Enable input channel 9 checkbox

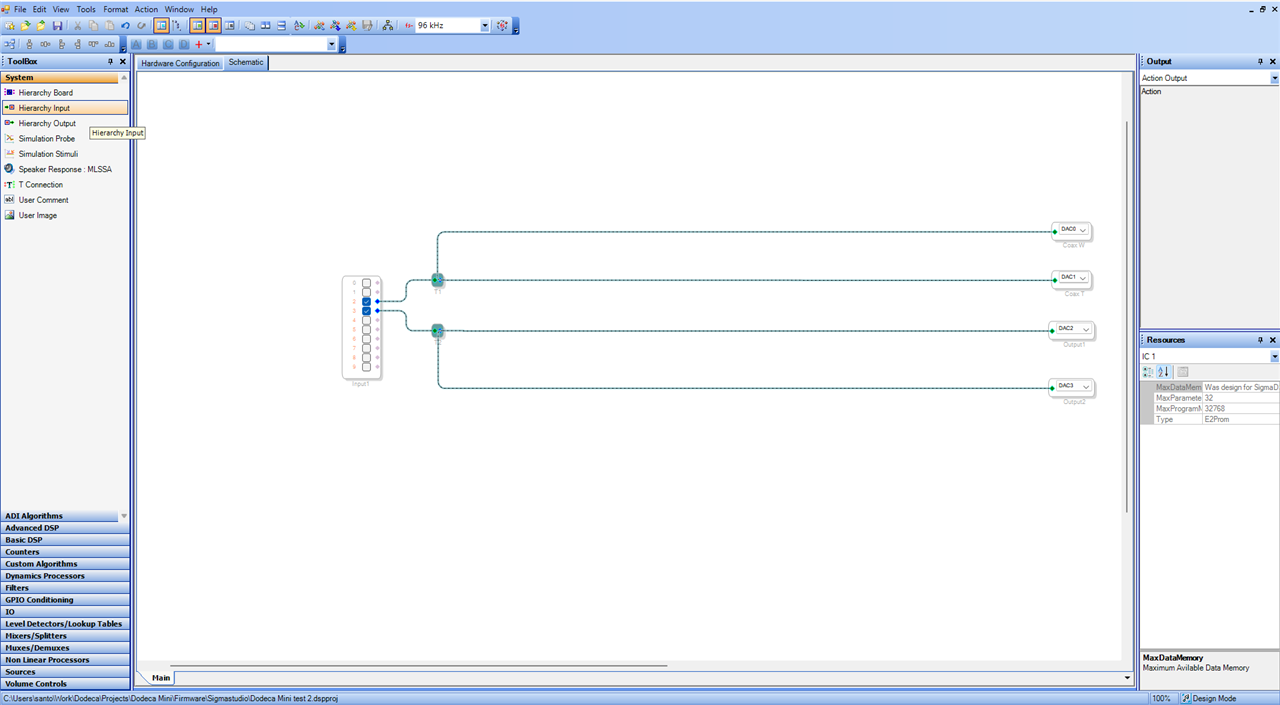click(x=367, y=367)
